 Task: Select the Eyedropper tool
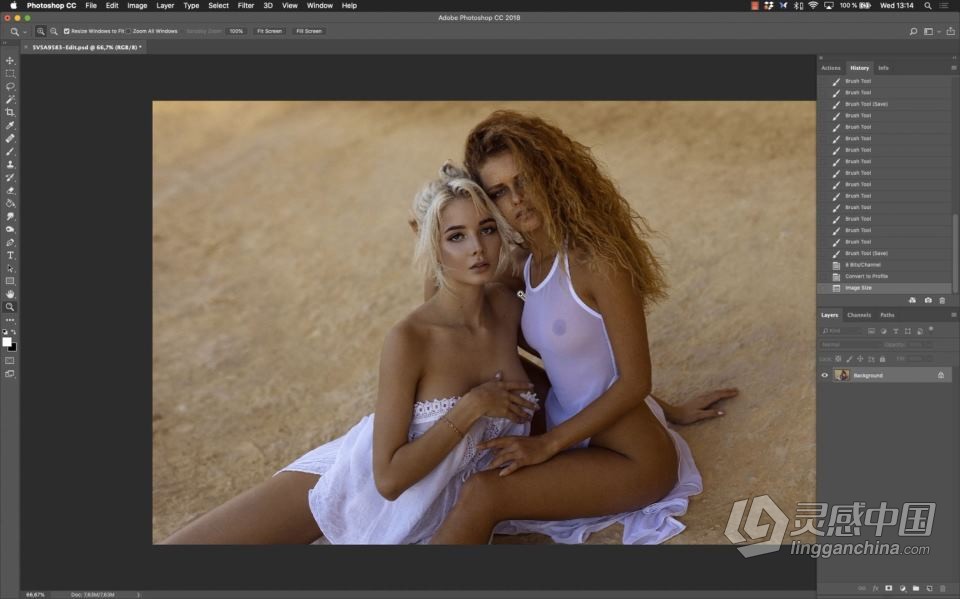[x=10, y=125]
